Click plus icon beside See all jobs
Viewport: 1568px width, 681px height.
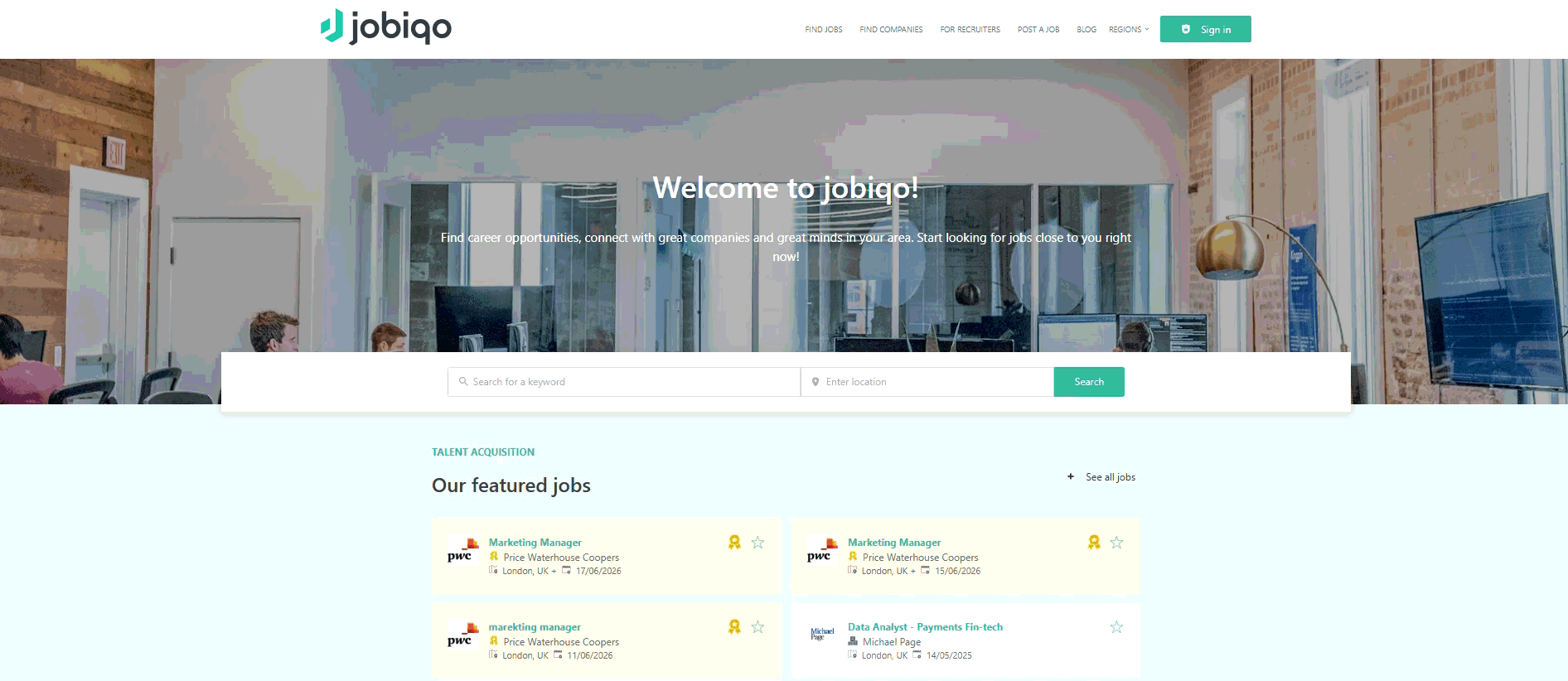point(1071,476)
